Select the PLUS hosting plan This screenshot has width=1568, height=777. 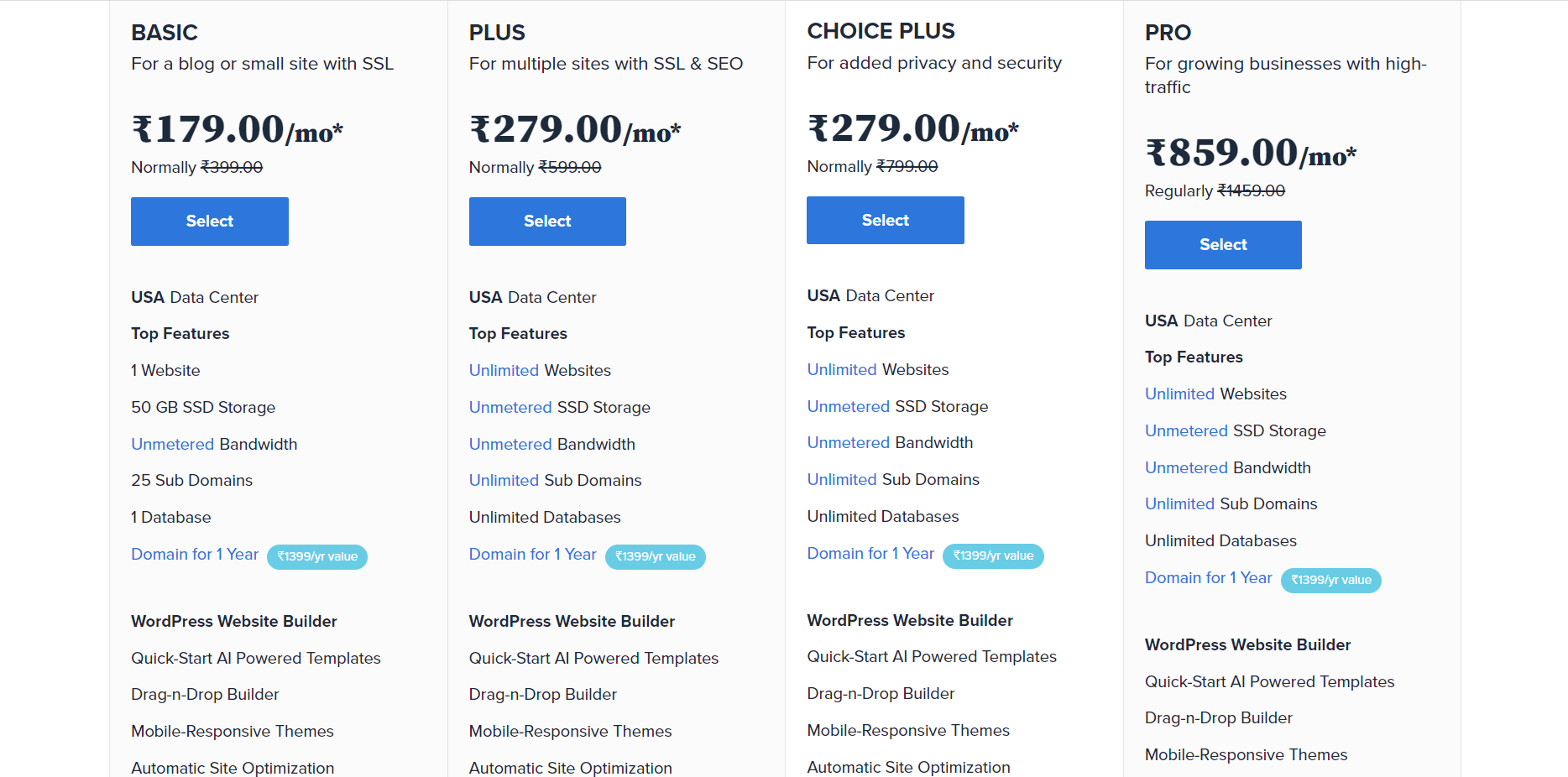547,222
